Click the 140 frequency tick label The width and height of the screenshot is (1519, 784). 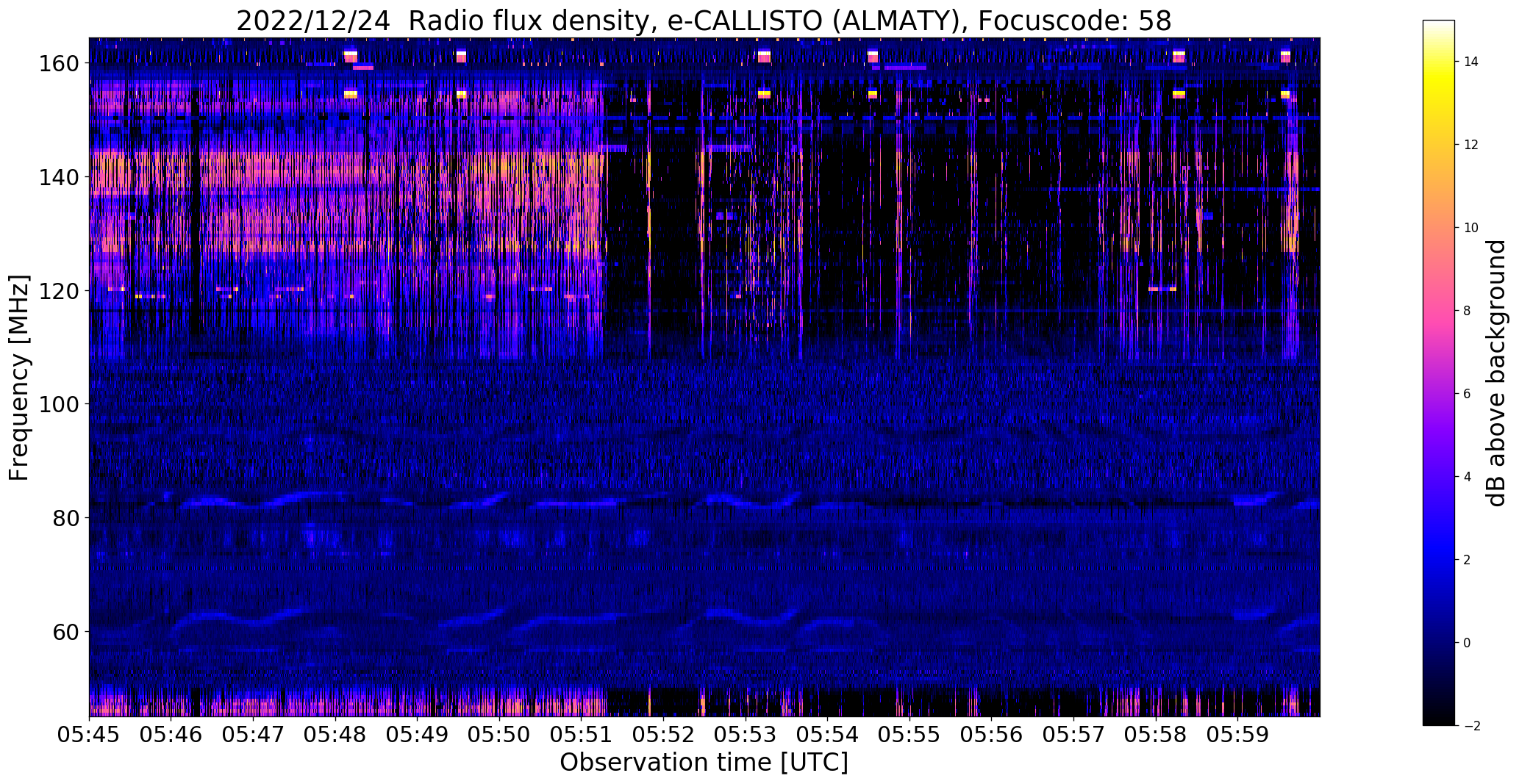(x=59, y=177)
